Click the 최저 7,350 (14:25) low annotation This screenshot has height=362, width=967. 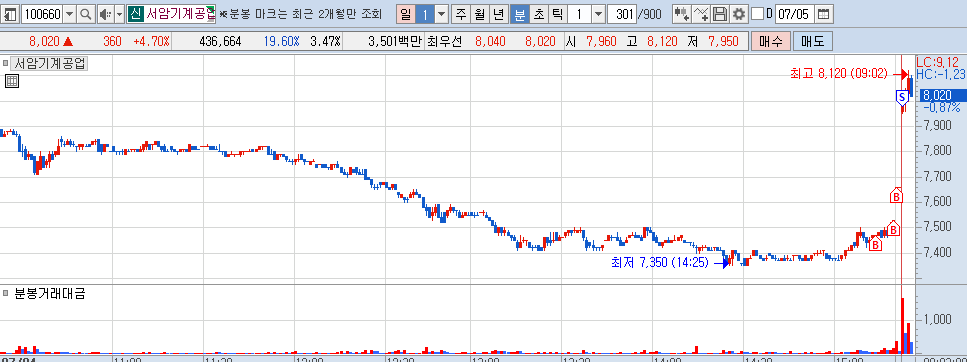coord(660,263)
